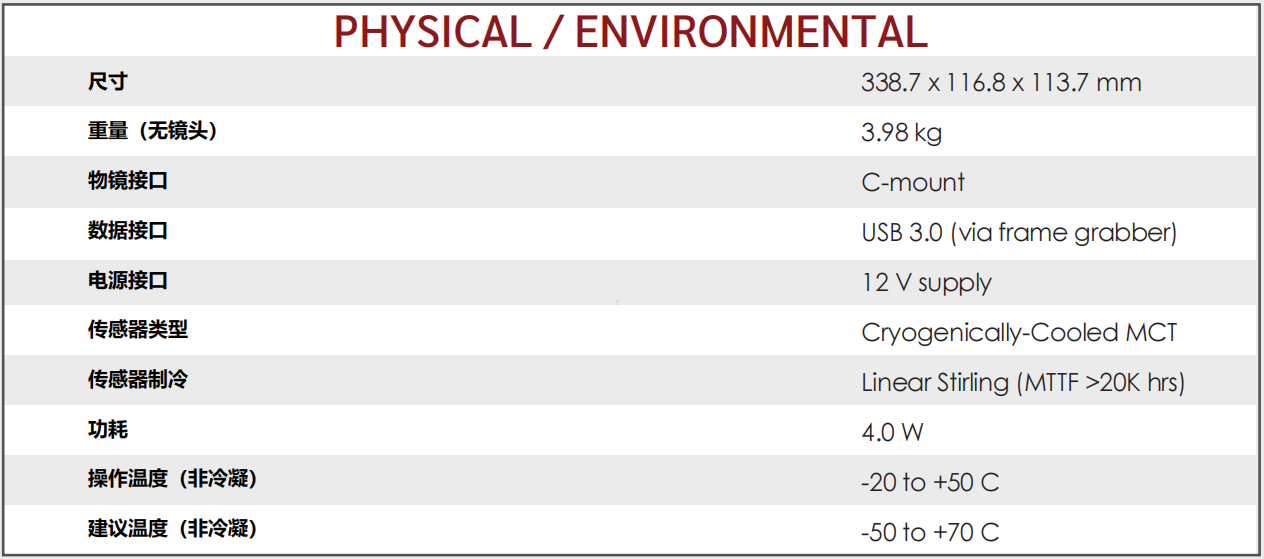Select the 数据接口 label
The image size is (1264, 559).
tap(128, 231)
